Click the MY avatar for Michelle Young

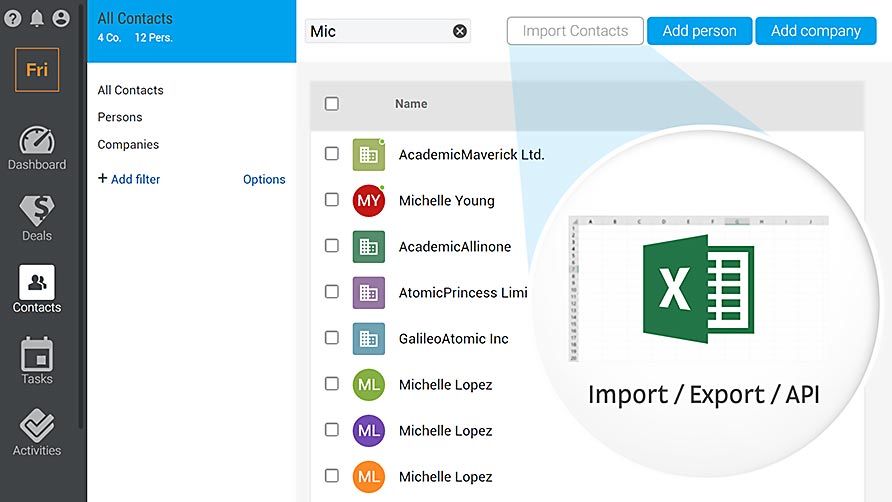[x=369, y=200]
